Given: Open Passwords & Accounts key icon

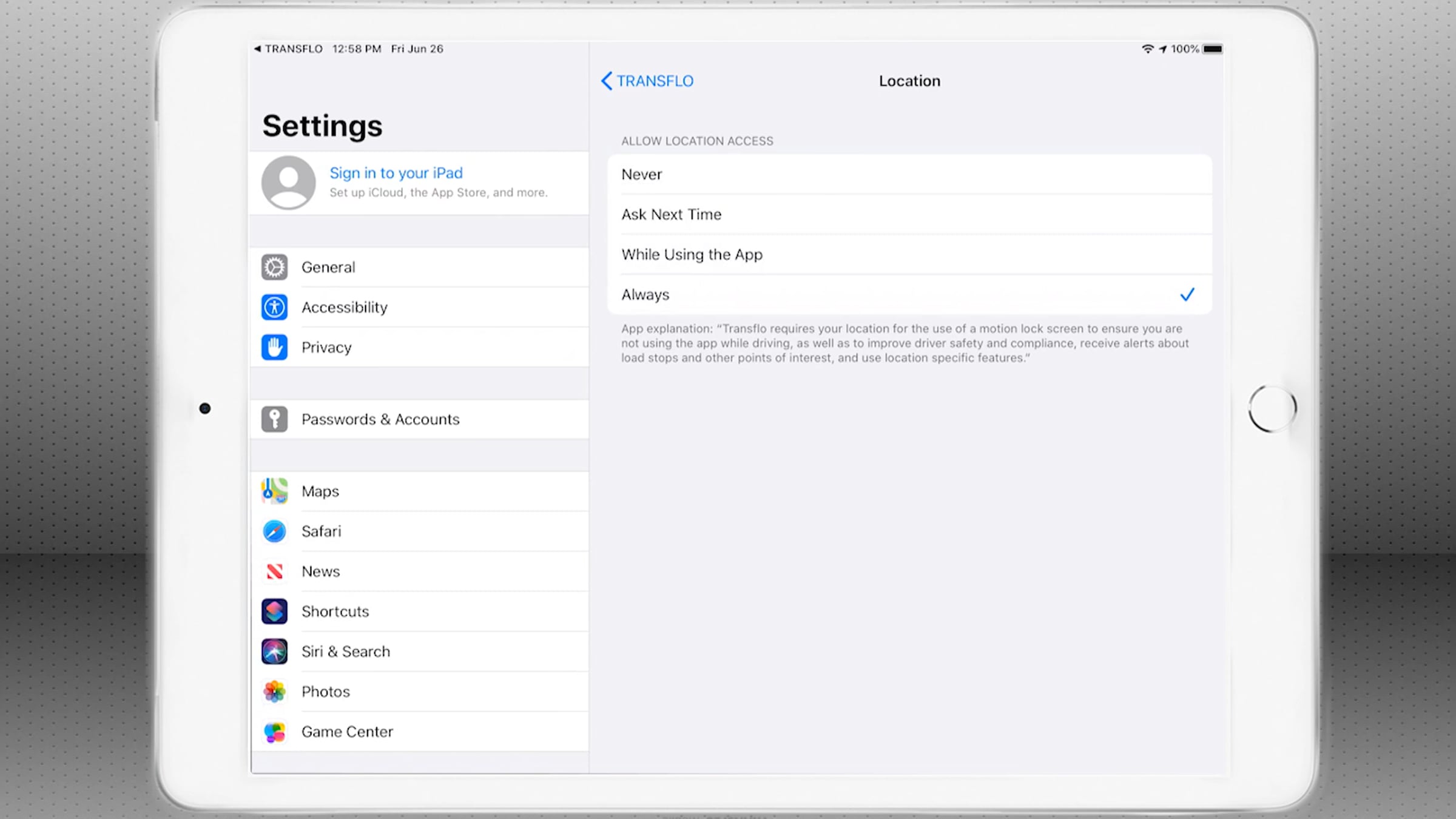Looking at the screenshot, I should point(274,419).
